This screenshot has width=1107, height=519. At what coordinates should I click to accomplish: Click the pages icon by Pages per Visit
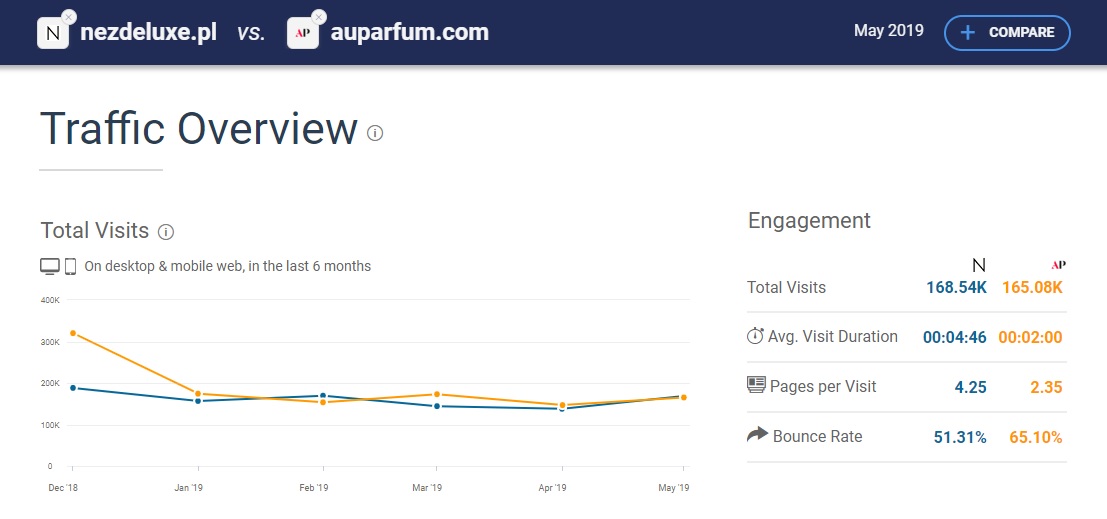(x=756, y=385)
